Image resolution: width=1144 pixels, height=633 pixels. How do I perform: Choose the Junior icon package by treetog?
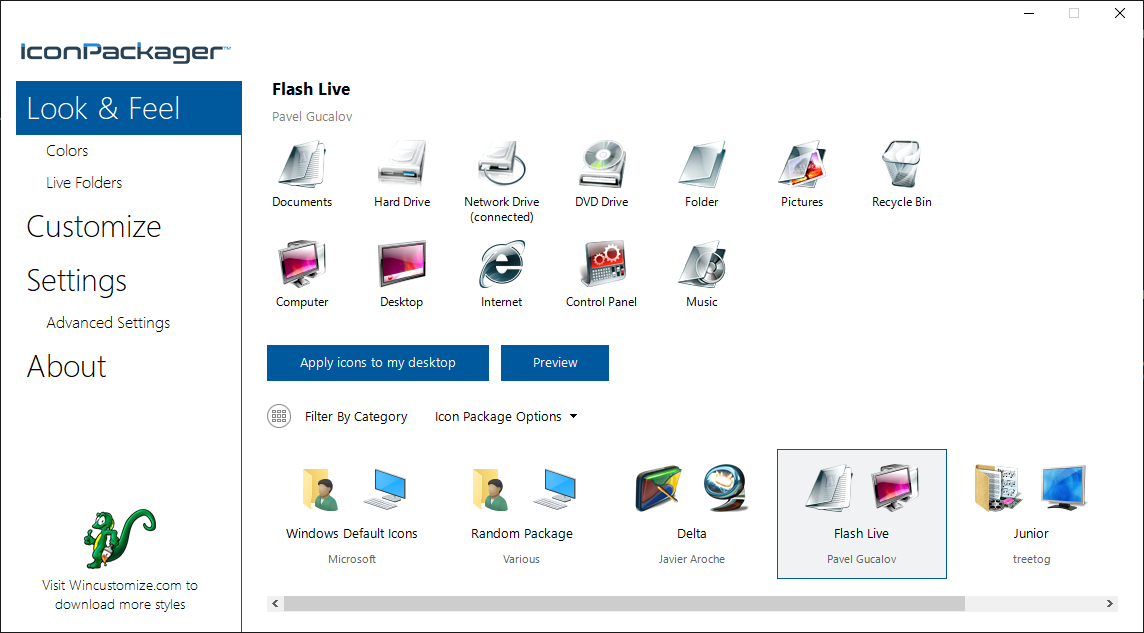point(1031,513)
